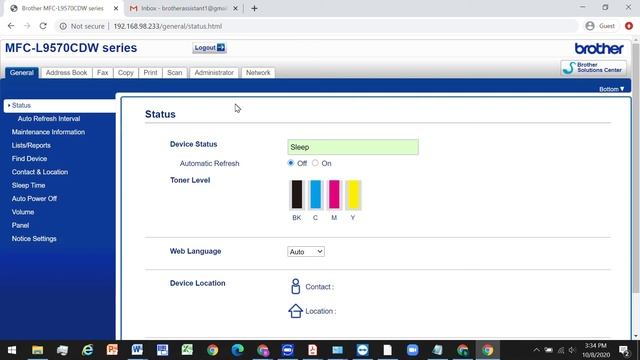Image resolution: width=640 pixels, height=360 pixels.
Task: Click the Contact person icon
Action: [296, 287]
